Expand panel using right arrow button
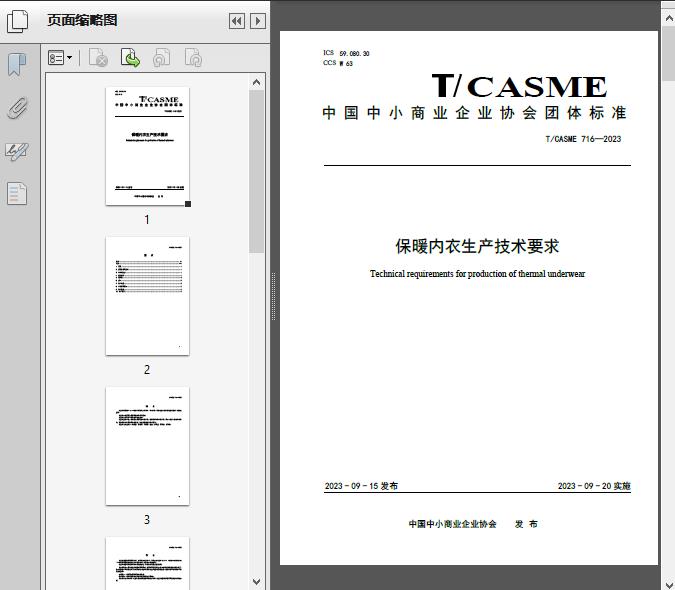This screenshot has width=675, height=590. pos(258,21)
